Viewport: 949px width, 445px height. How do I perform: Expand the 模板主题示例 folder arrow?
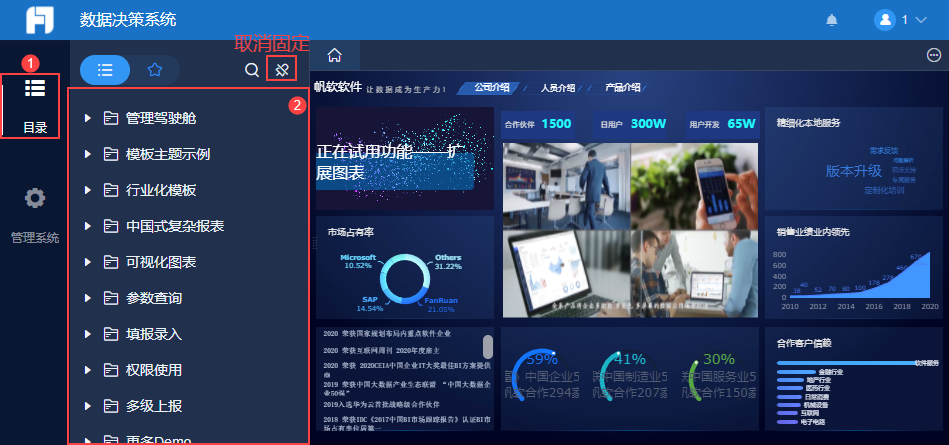click(x=88, y=154)
